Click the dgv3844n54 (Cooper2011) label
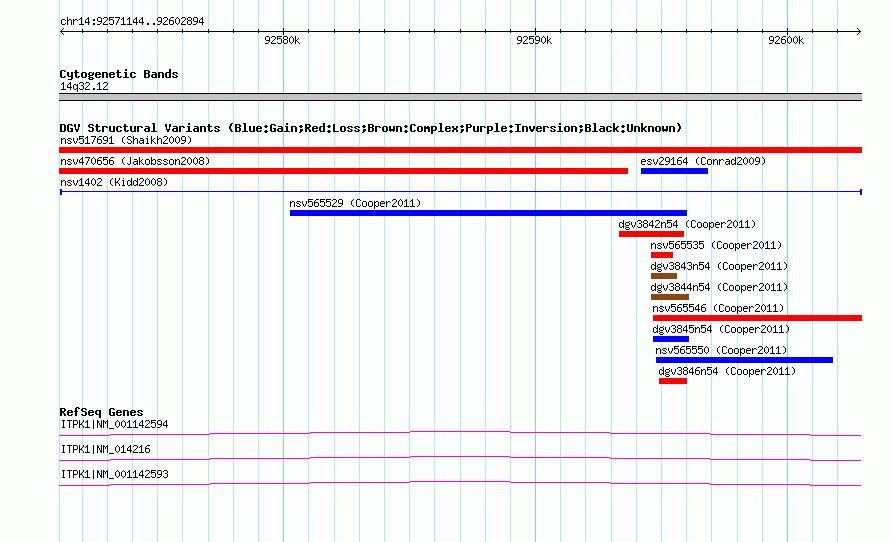 point(719,287)
